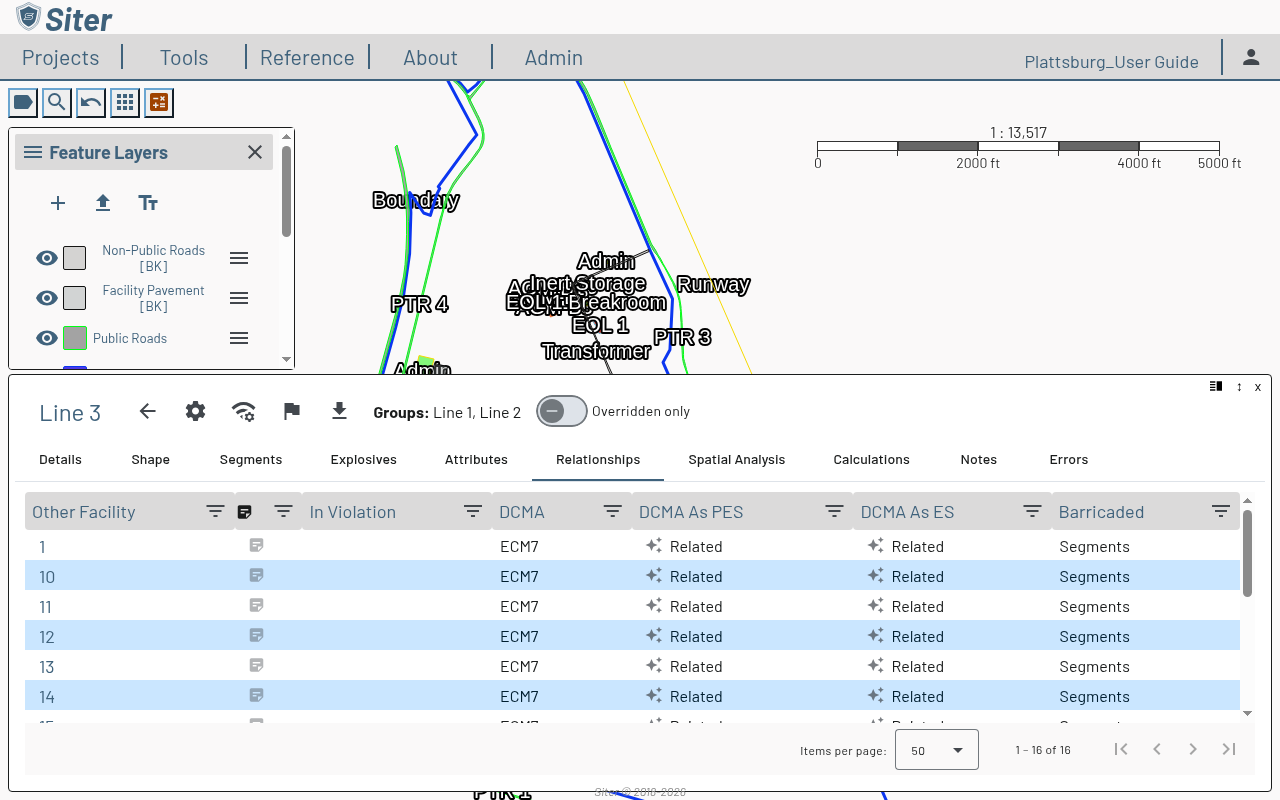
Task: Click the Siter logo link
Action: pos(64,17)
